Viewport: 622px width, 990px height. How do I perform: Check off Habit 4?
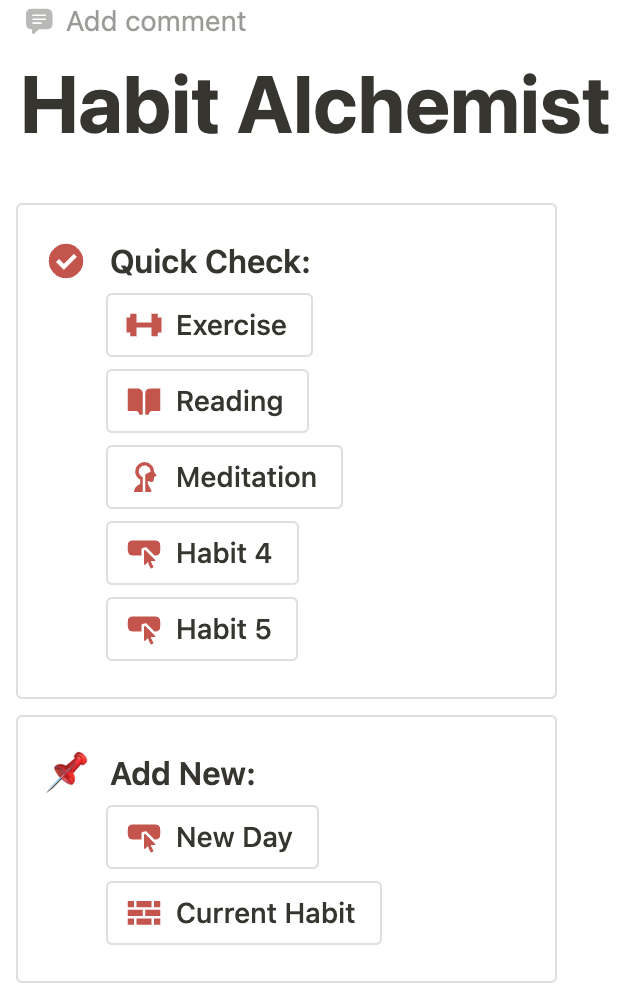203,553
